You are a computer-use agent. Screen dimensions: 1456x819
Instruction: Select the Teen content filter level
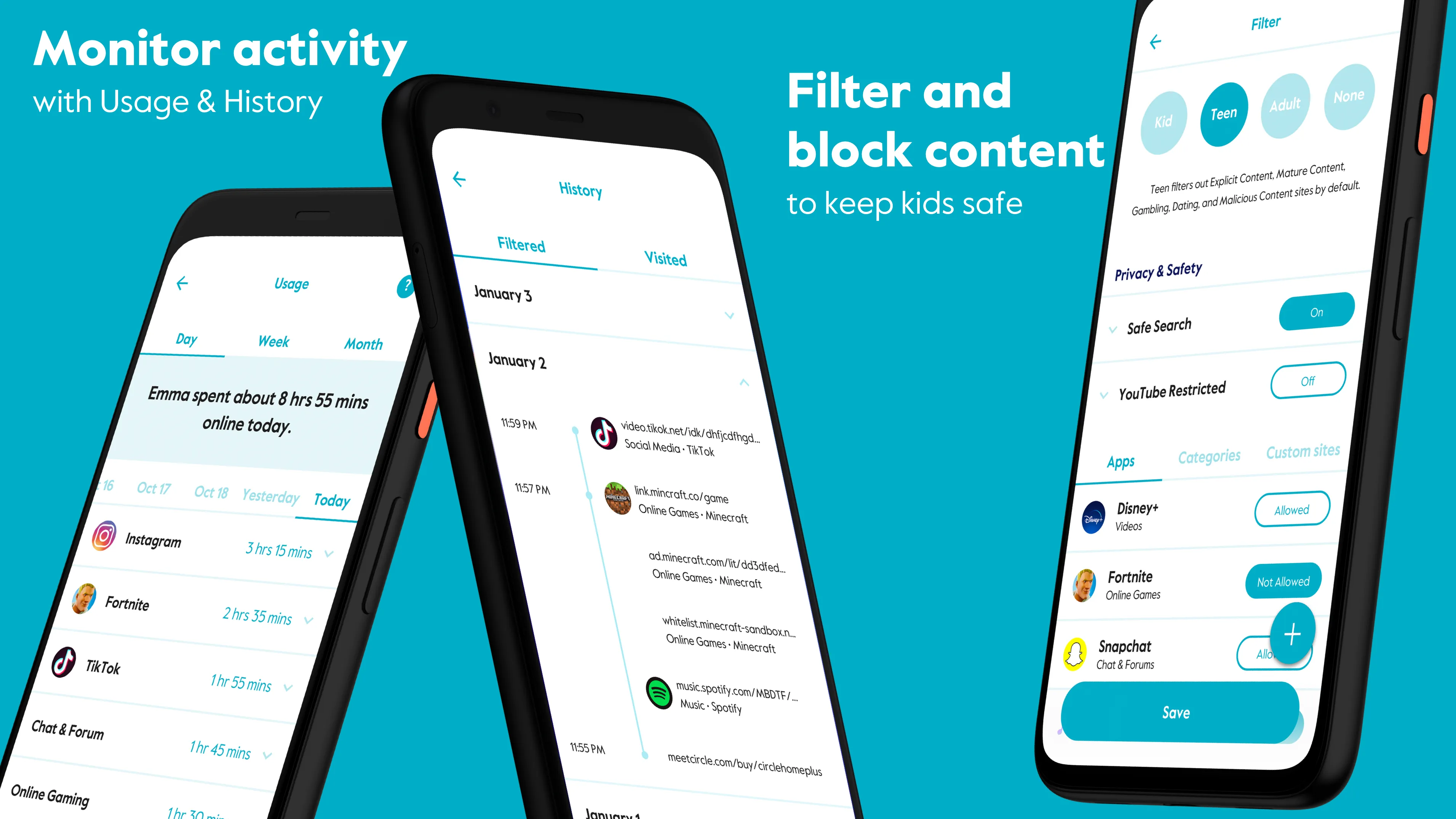(x=1221, y=108)
